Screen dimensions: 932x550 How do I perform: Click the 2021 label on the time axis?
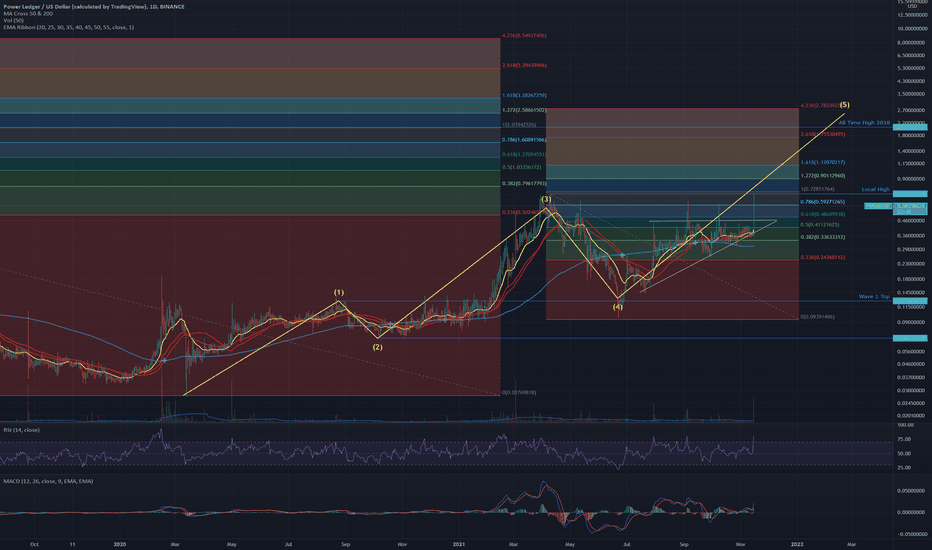click(x=459, y=544)
